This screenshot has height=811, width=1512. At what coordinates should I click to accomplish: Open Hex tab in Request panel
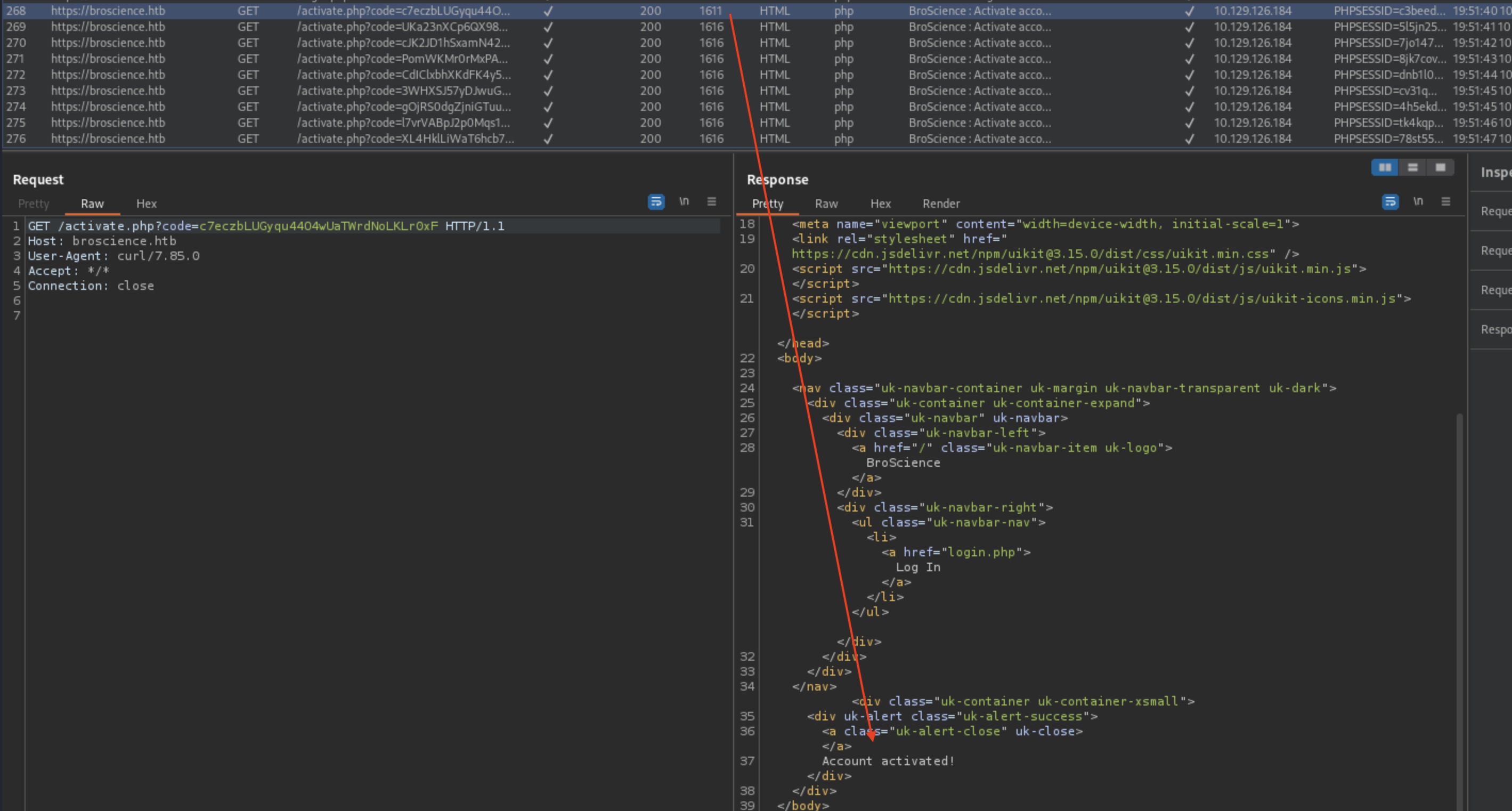tap(146, 204)
